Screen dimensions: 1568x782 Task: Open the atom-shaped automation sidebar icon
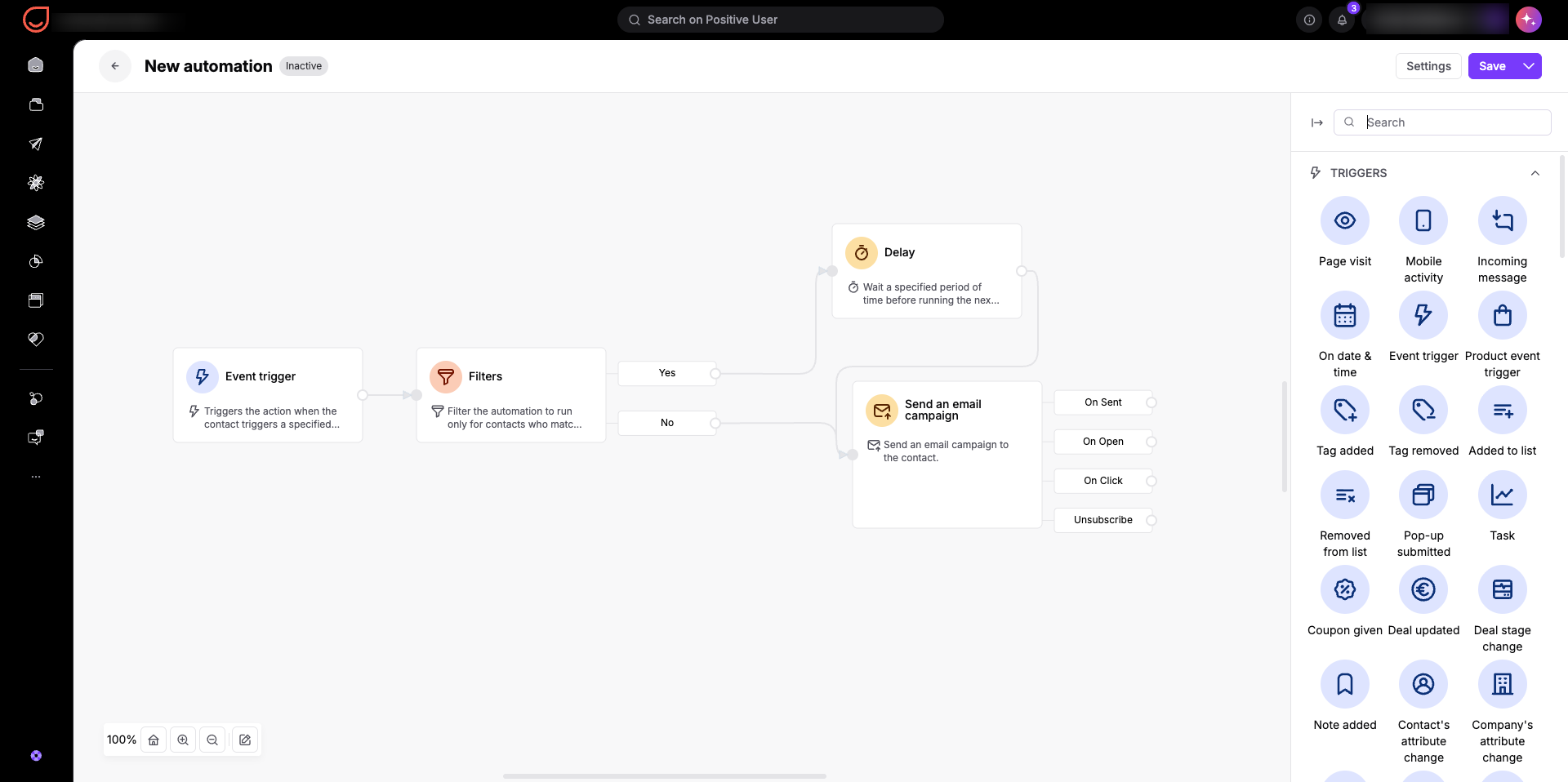click(36, 183)
